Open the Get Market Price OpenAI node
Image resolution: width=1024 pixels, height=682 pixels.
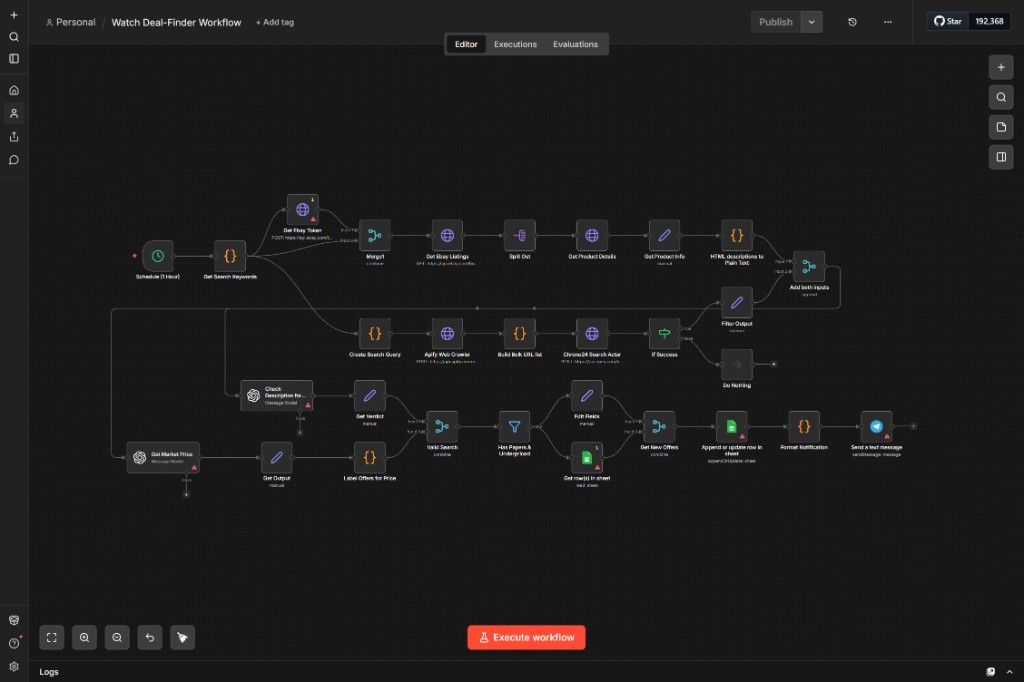[x=163, y=457]
